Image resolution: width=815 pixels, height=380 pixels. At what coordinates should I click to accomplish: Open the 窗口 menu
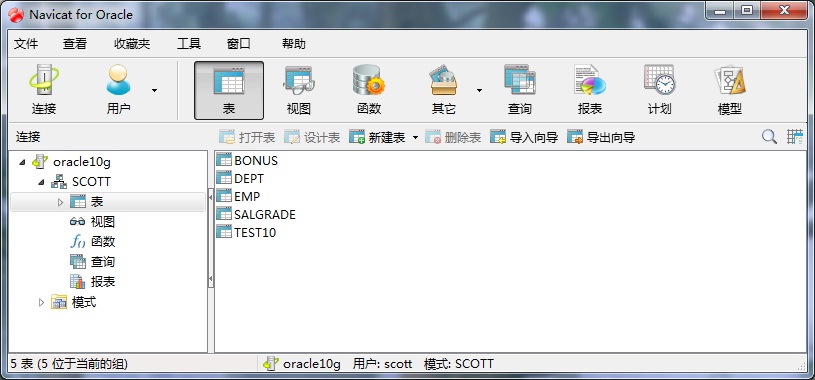coord(239,44)
